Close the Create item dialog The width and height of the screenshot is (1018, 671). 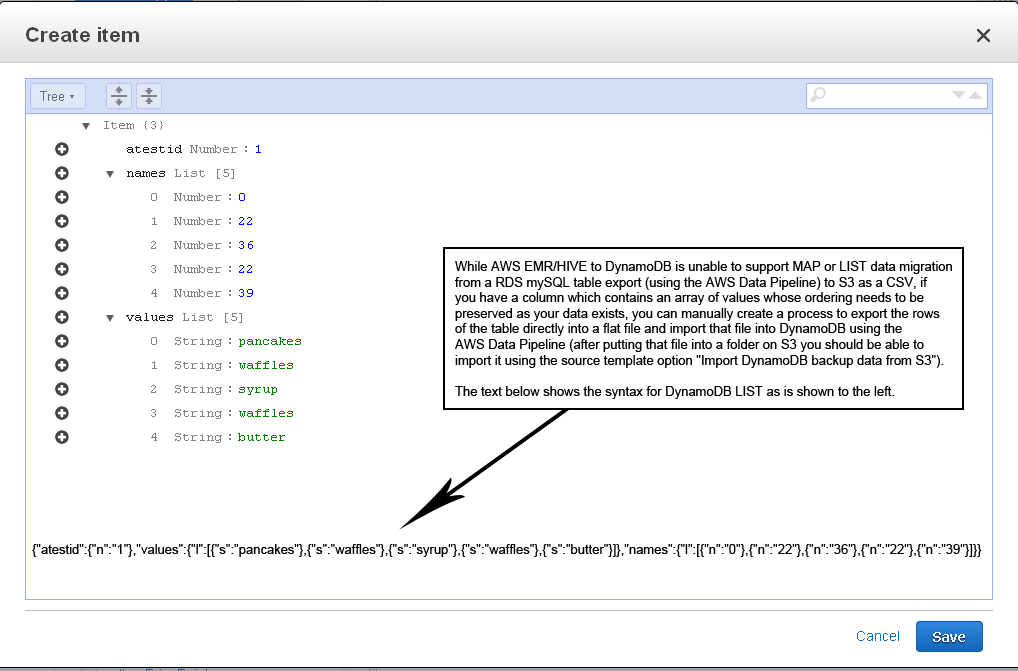(984, 36)
